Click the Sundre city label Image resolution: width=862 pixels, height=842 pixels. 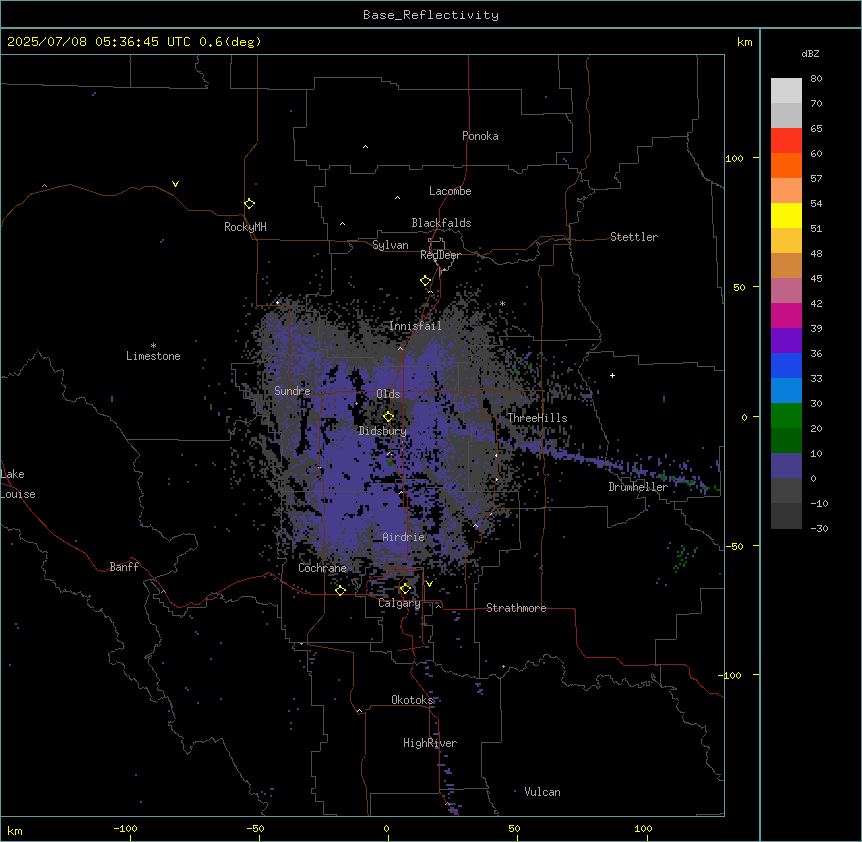[x=292, y=391]
